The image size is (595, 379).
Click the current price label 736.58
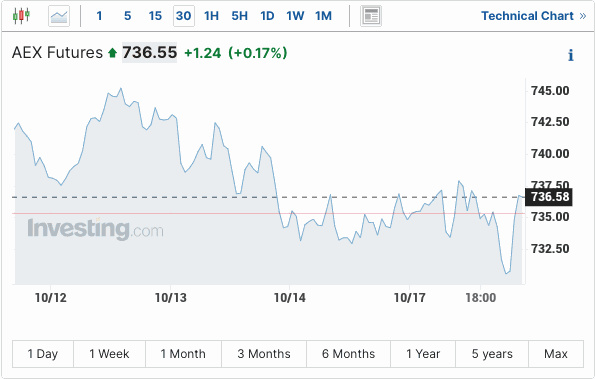tap(549, 197)
